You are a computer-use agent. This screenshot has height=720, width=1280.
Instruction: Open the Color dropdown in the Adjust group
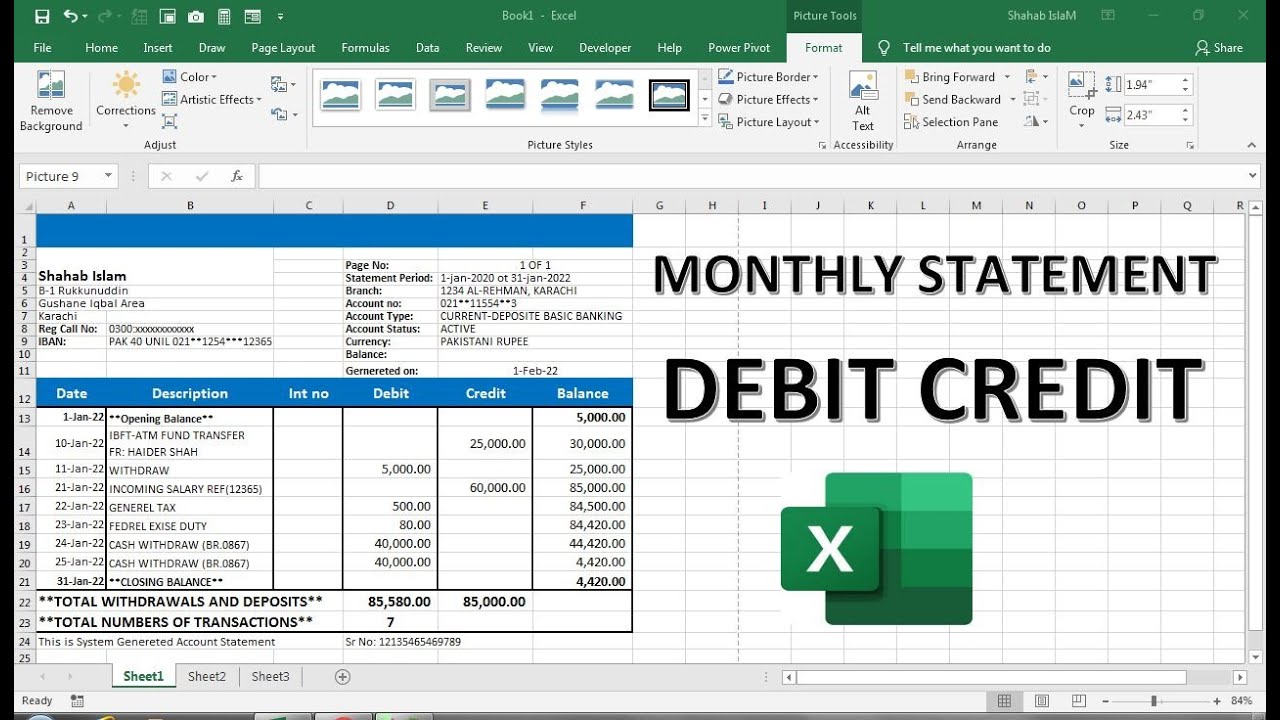[x=189, y=77]
